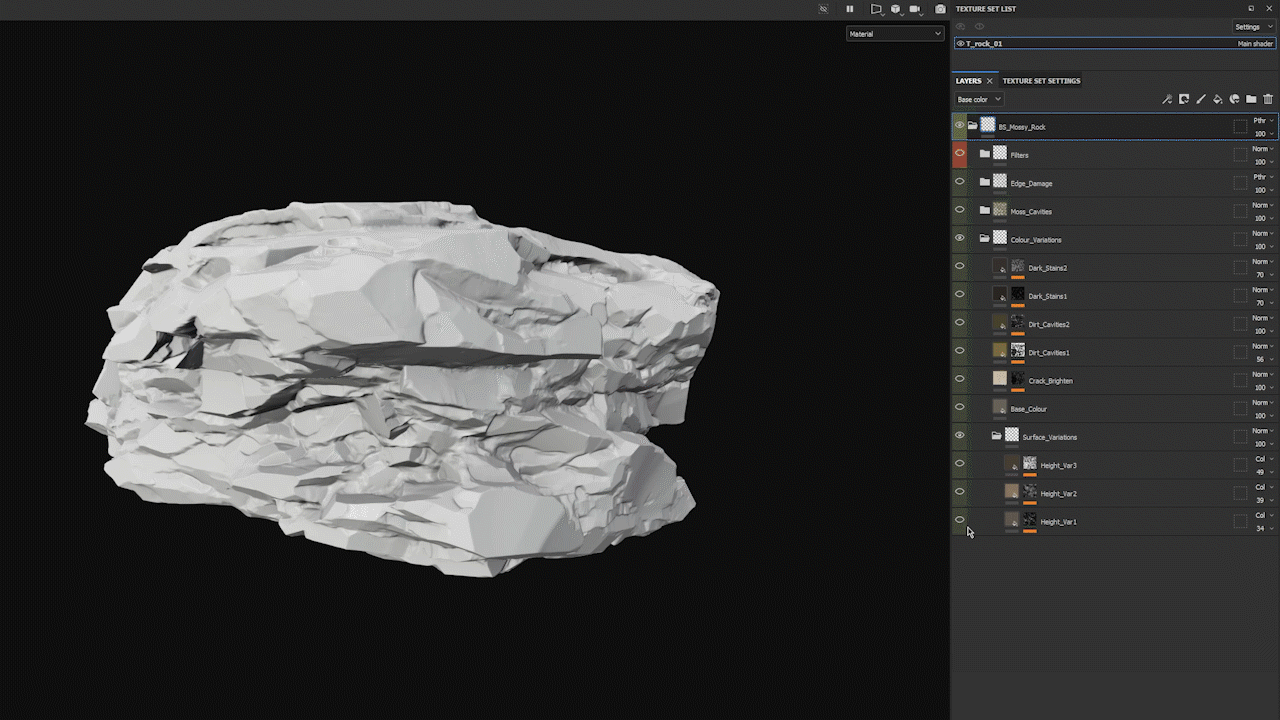The image size is (1280, 720).
Task: Delete selected layer with the trash icon
Action: point(1268,99)
